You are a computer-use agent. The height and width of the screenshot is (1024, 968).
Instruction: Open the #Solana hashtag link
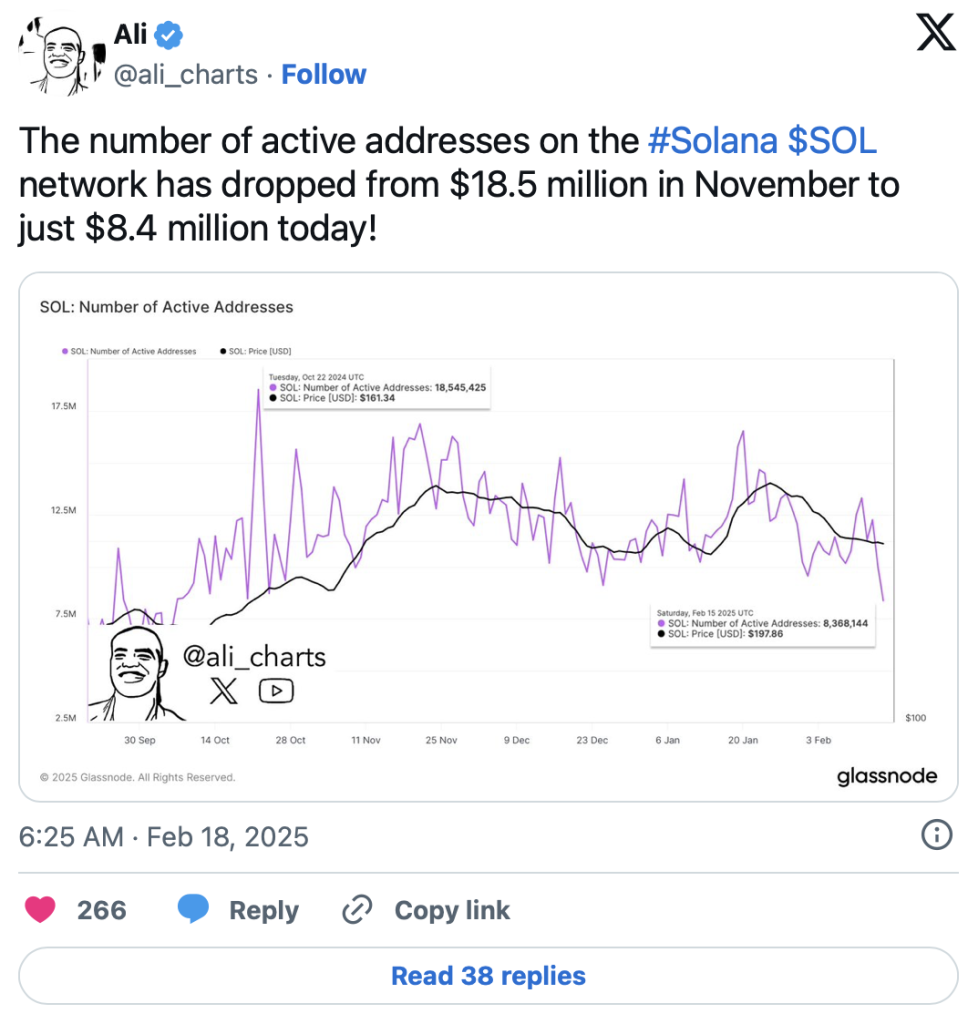point(713,142)
